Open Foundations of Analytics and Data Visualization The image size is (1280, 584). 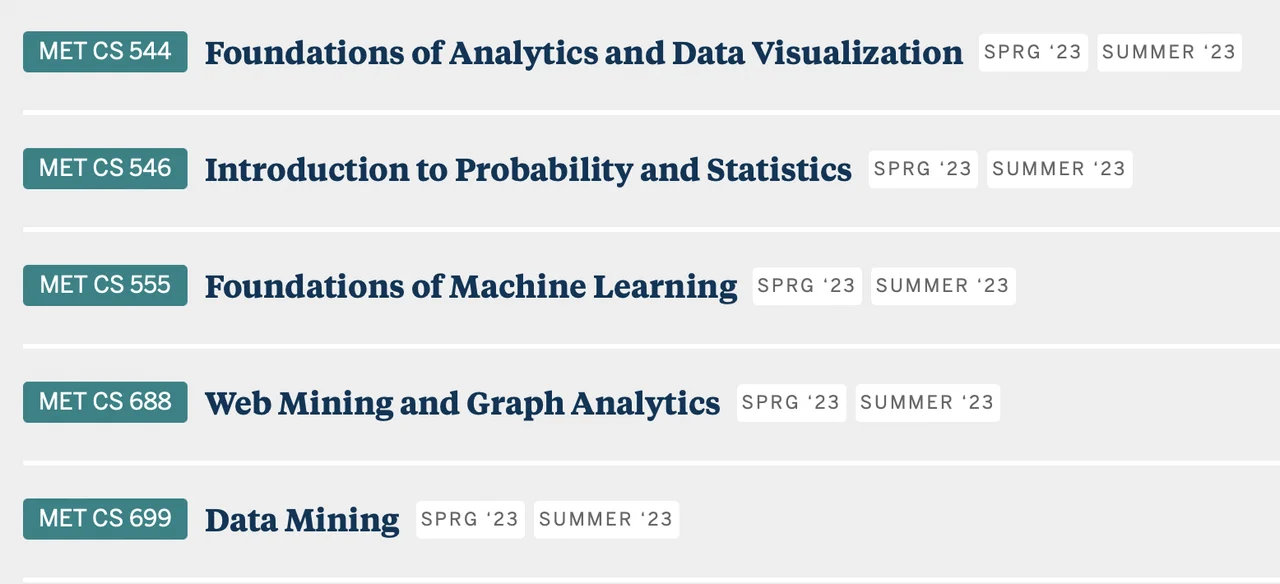[x=583, y=53]
